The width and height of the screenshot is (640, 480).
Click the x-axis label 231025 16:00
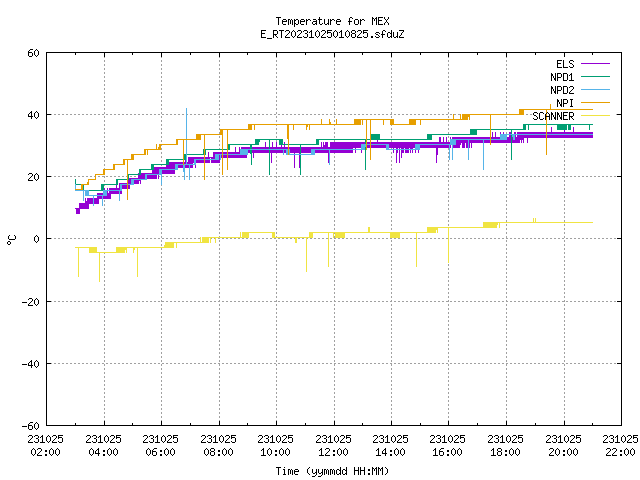pos(448,445)
